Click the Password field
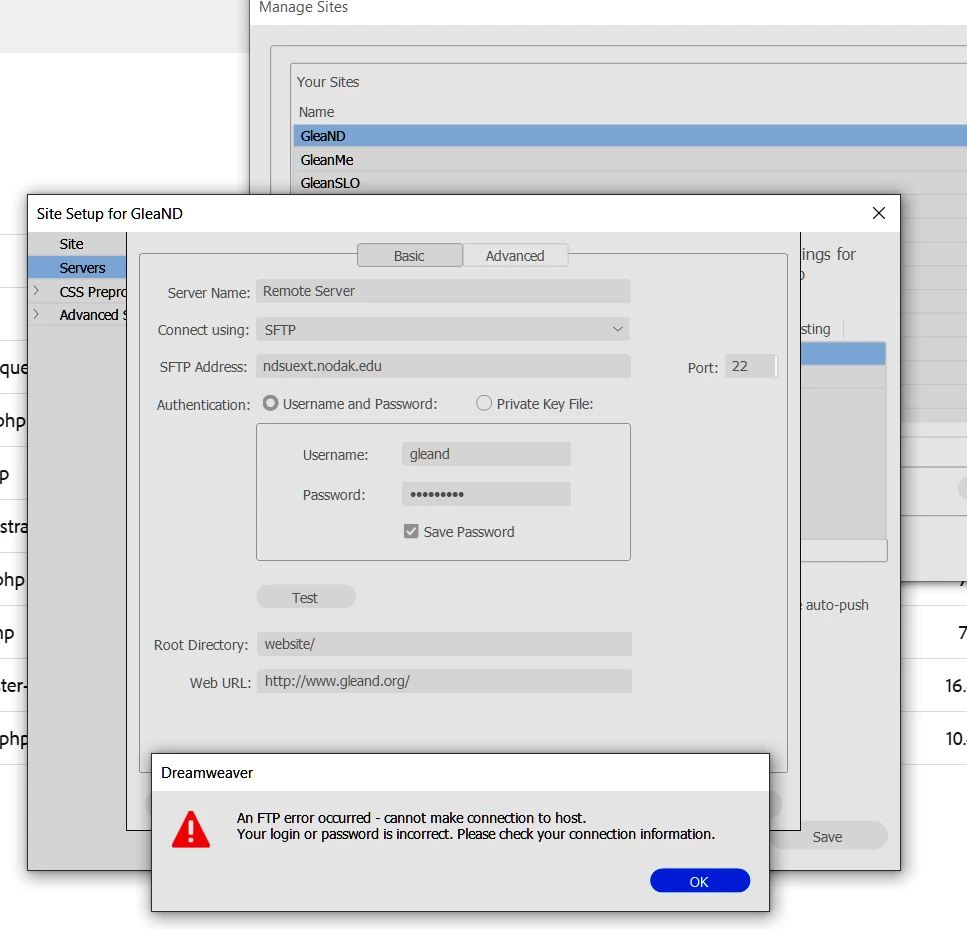 point(486,494)
